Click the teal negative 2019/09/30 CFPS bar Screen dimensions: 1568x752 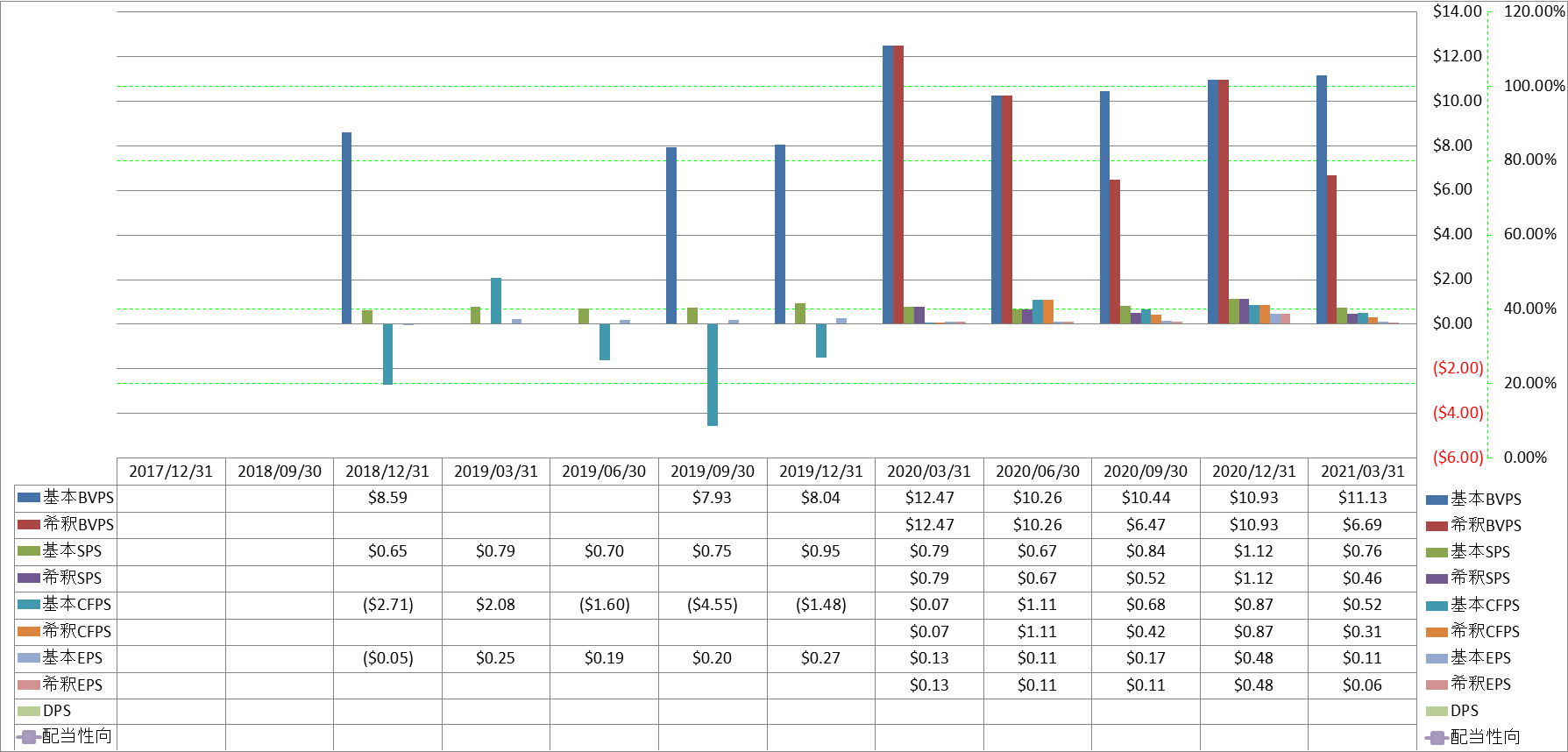713,375
